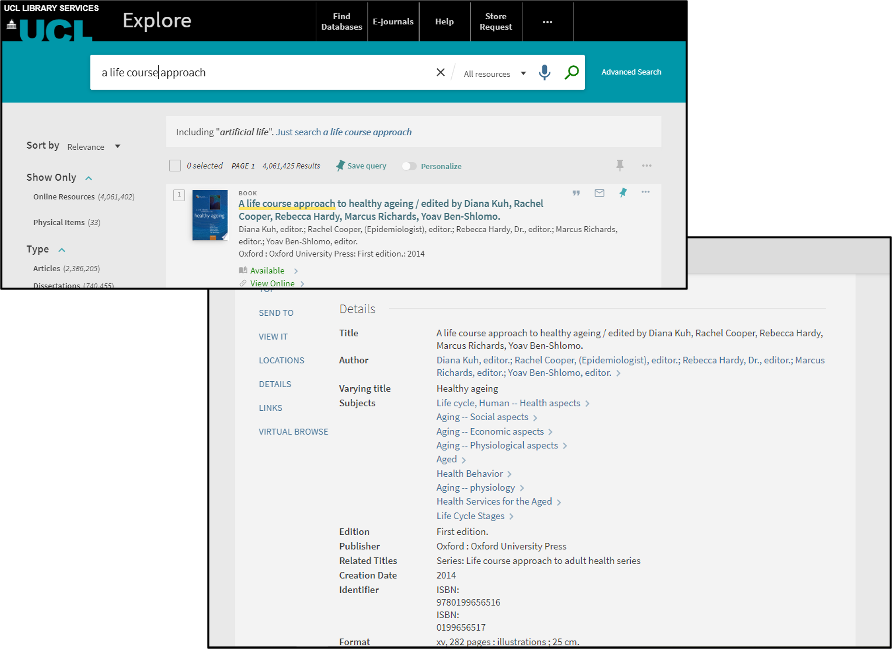The height and width of the screenshot is (650, 892).
Task: Jump to VIRTUAL BROWSE section
Action: [294, 432]
